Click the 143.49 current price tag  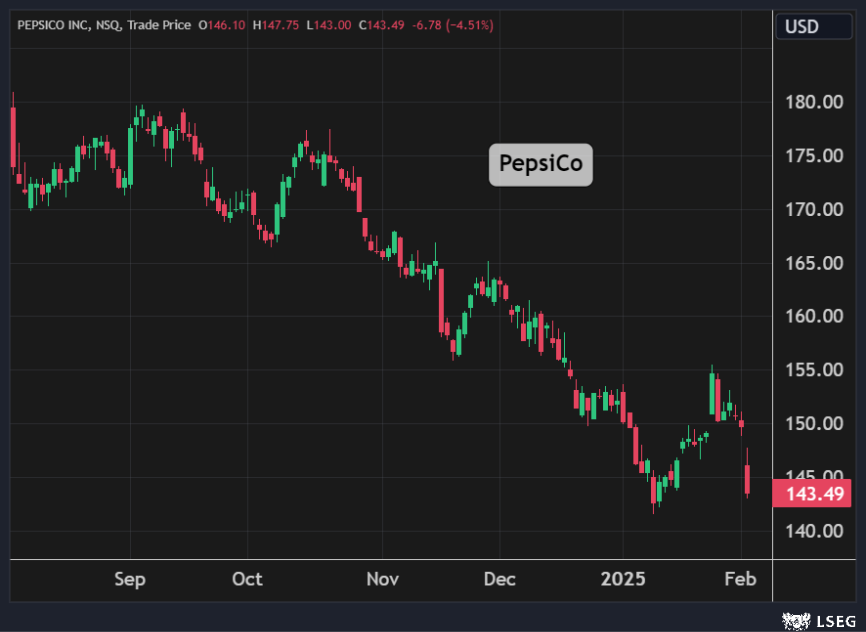pos(812,493)
